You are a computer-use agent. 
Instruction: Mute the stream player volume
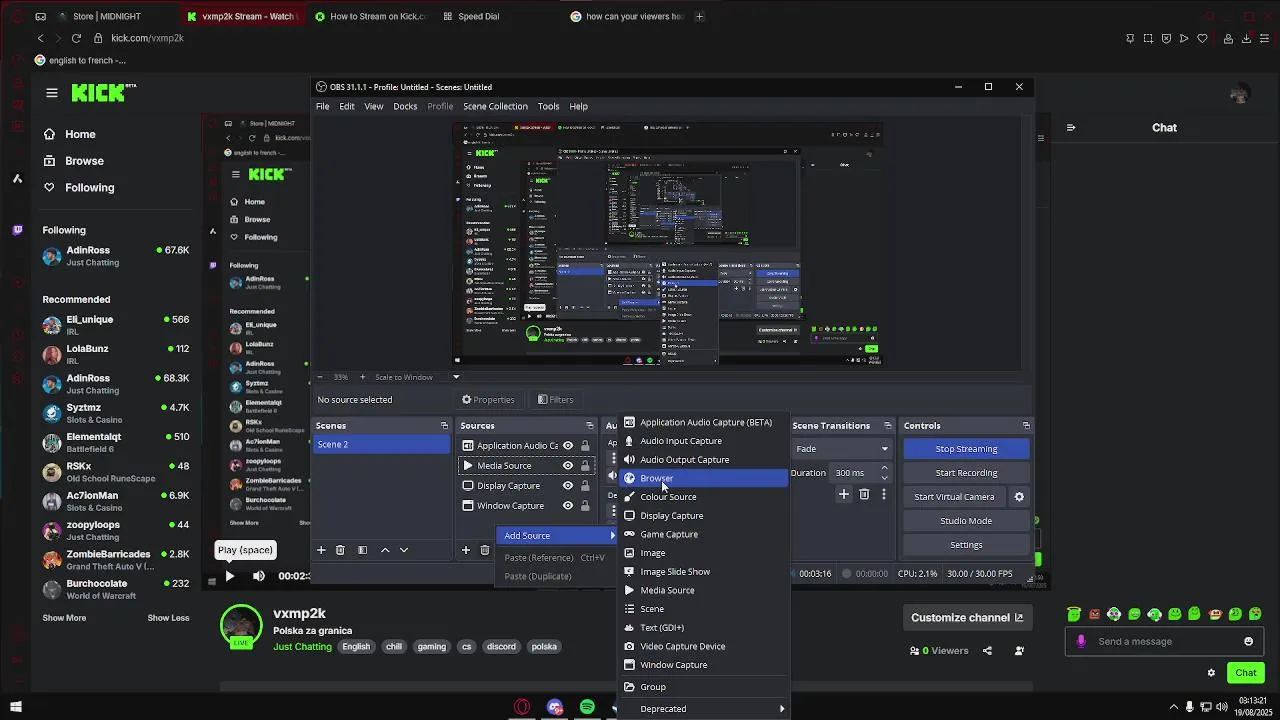tap(259, 576)
